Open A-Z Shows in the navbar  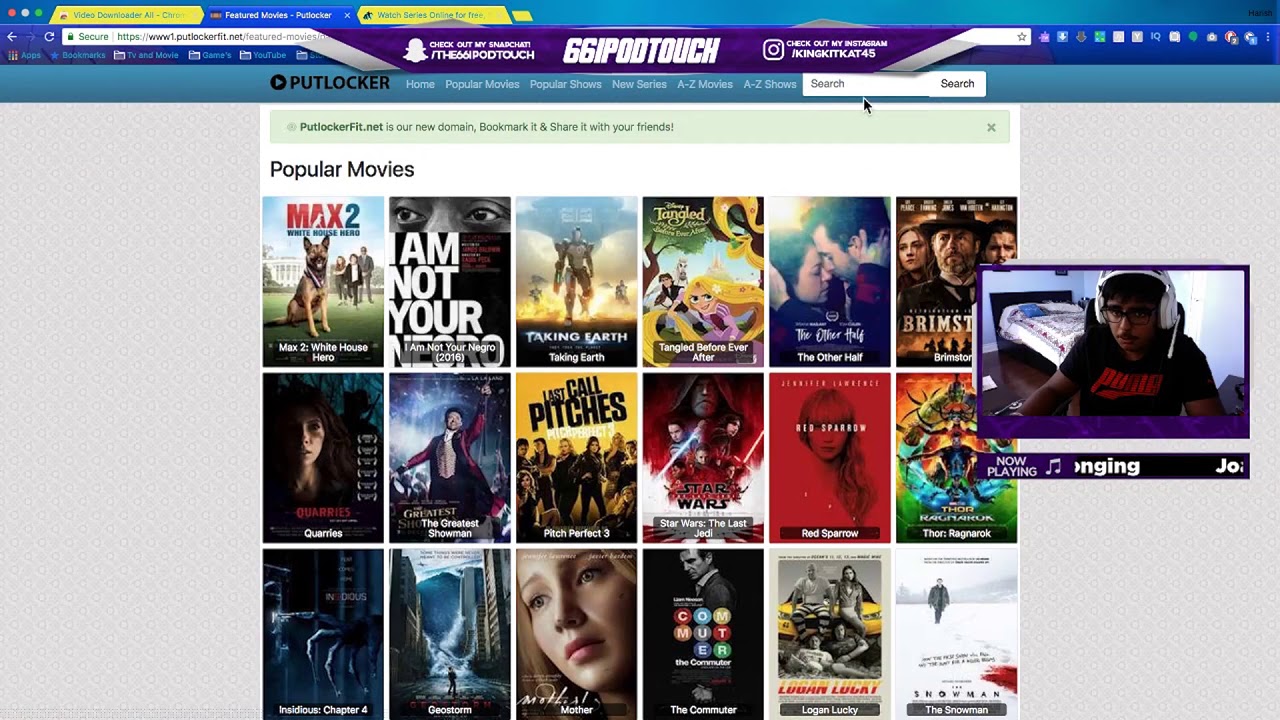(770, 84)
